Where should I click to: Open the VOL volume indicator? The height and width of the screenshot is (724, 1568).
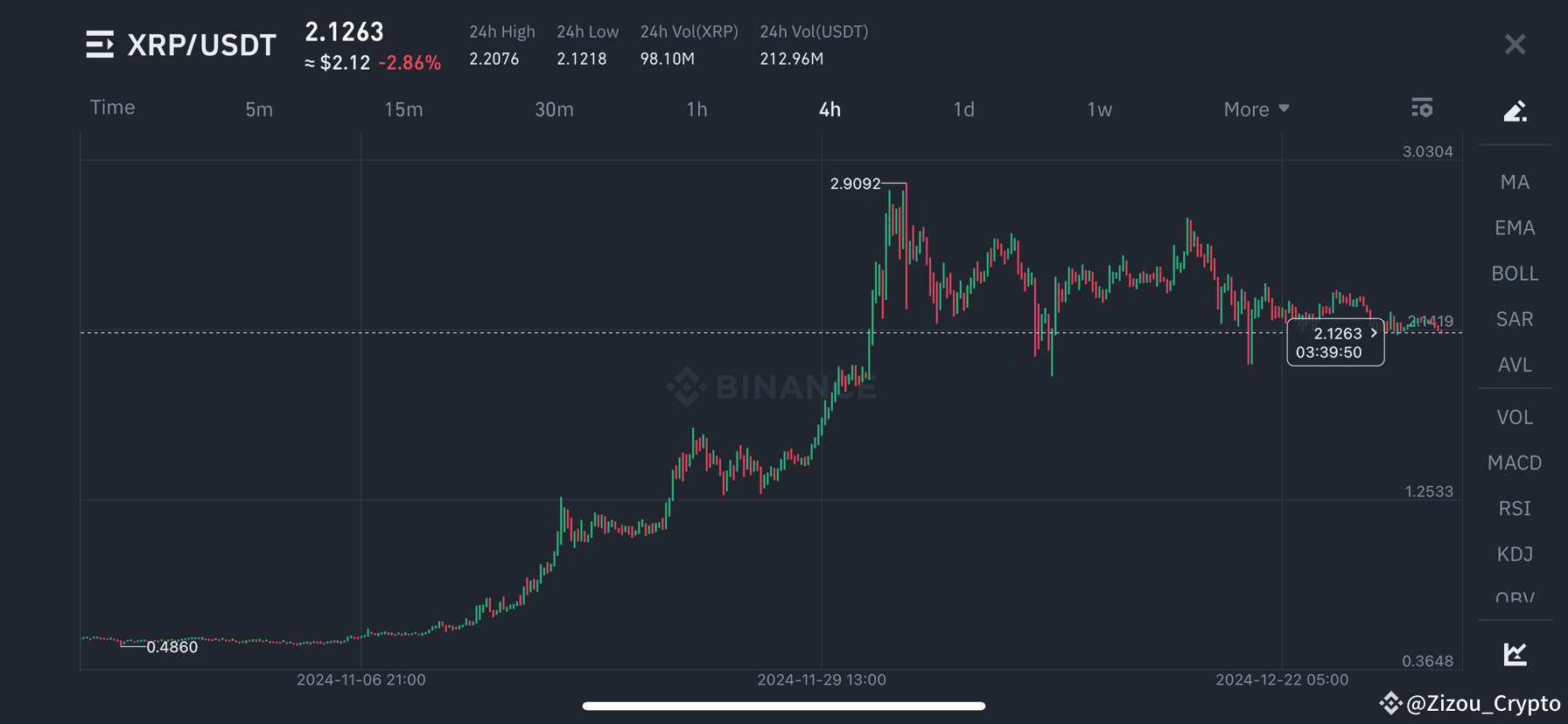click(x=1515, y=417)
